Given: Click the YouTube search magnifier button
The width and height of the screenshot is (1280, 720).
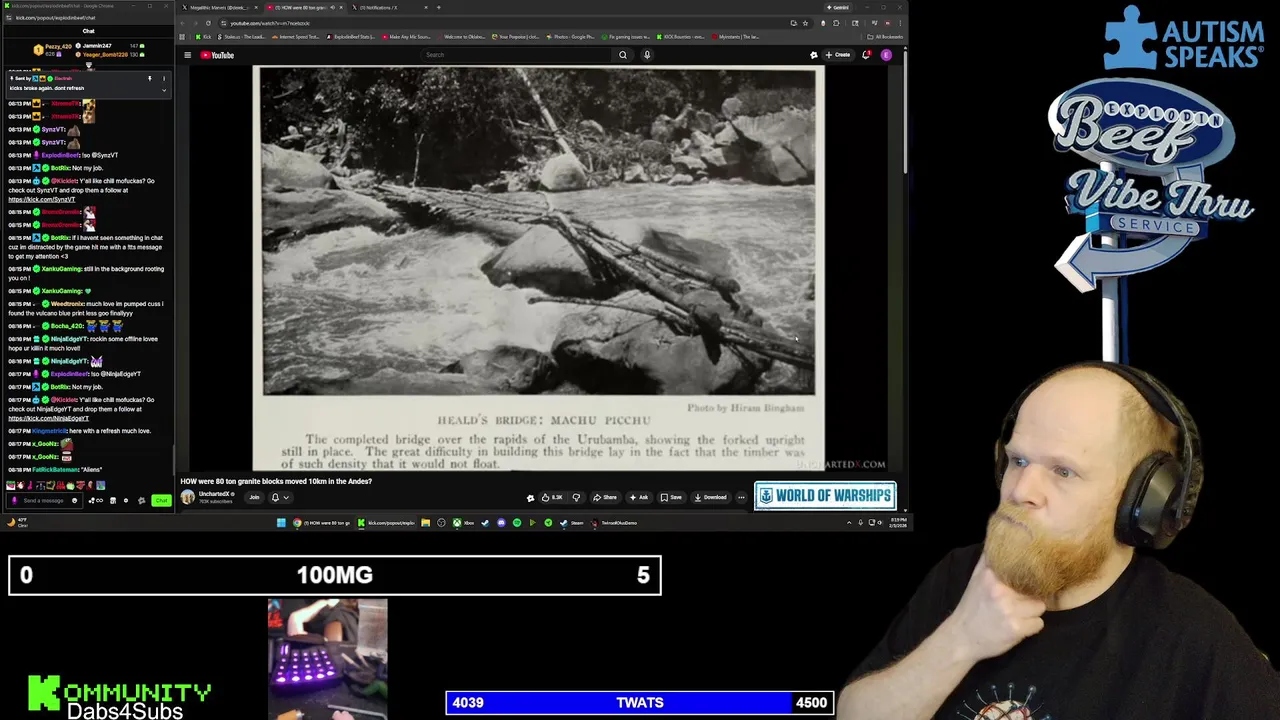Looking at the screenshot, I should coord(622,55).
